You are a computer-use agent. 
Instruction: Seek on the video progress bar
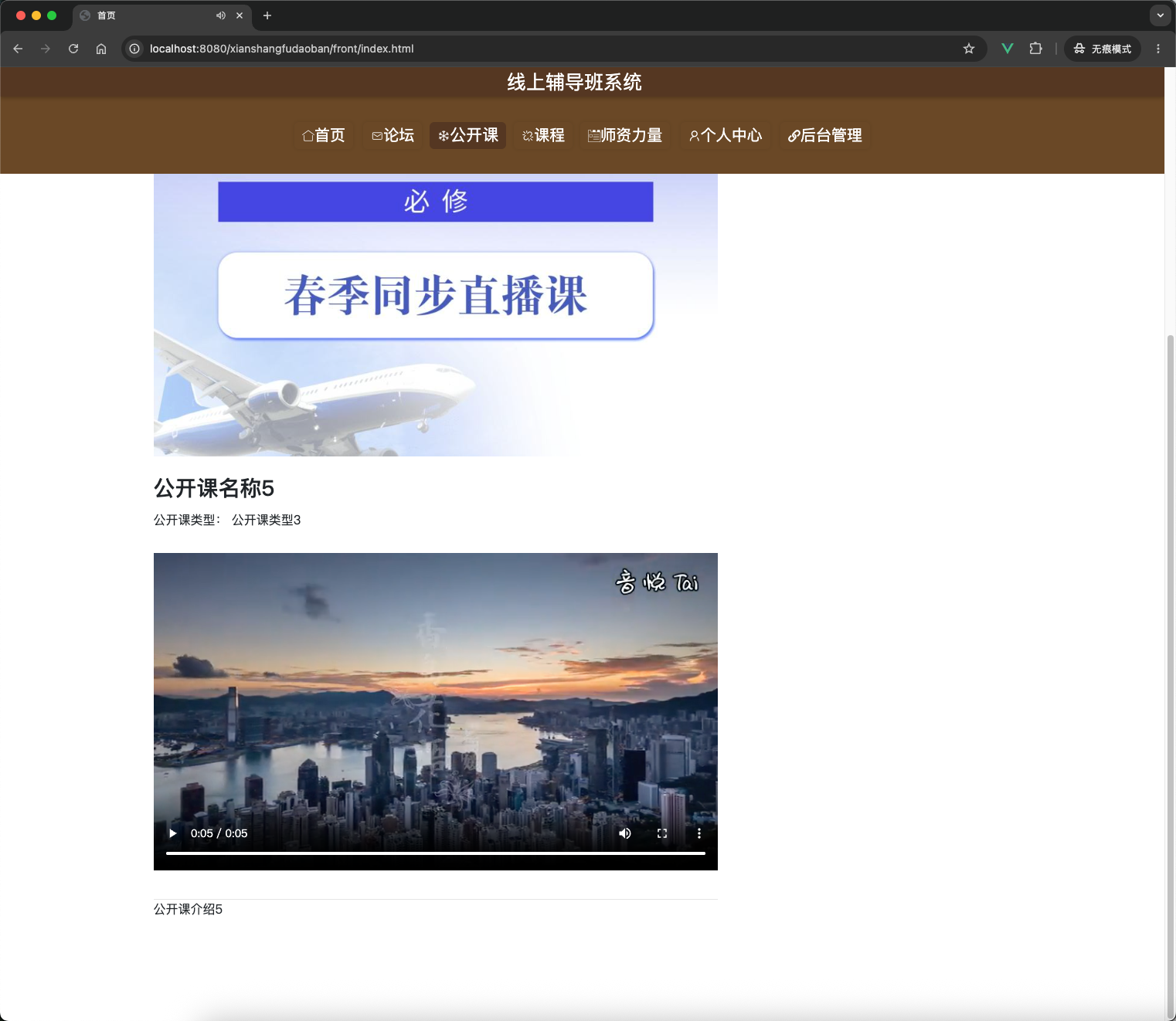coord(436,853)
